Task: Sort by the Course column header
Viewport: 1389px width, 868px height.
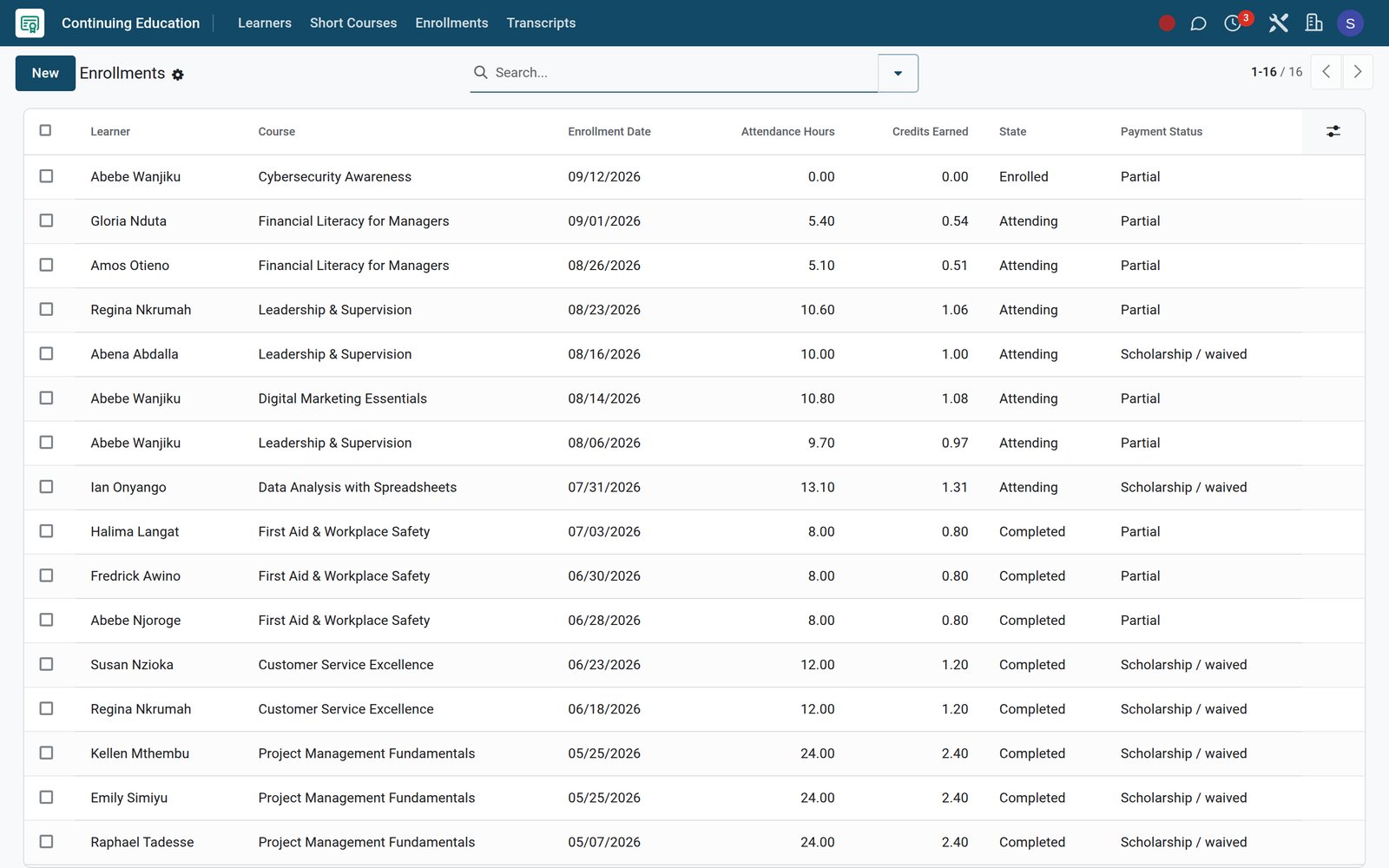Action: [276, 132]
